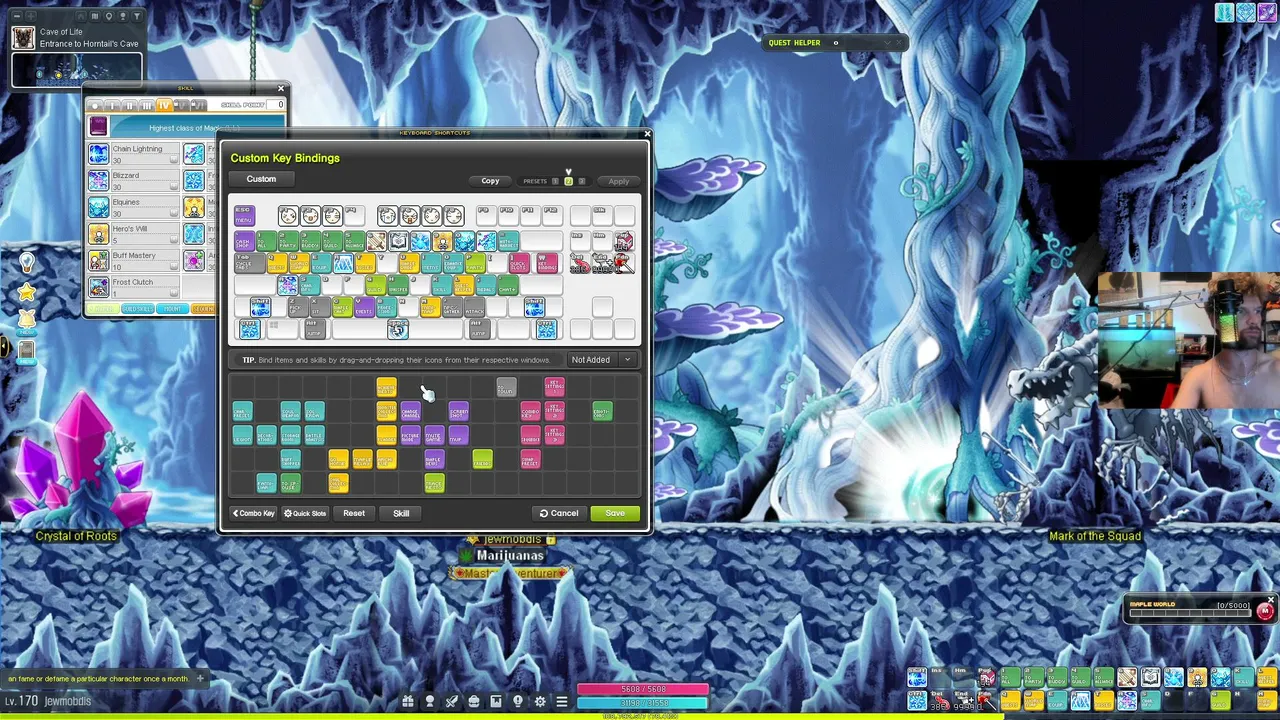Click the Space bar skill icon
The image size is (1280, 720).
pyautogui.click(x=397, y=329)
